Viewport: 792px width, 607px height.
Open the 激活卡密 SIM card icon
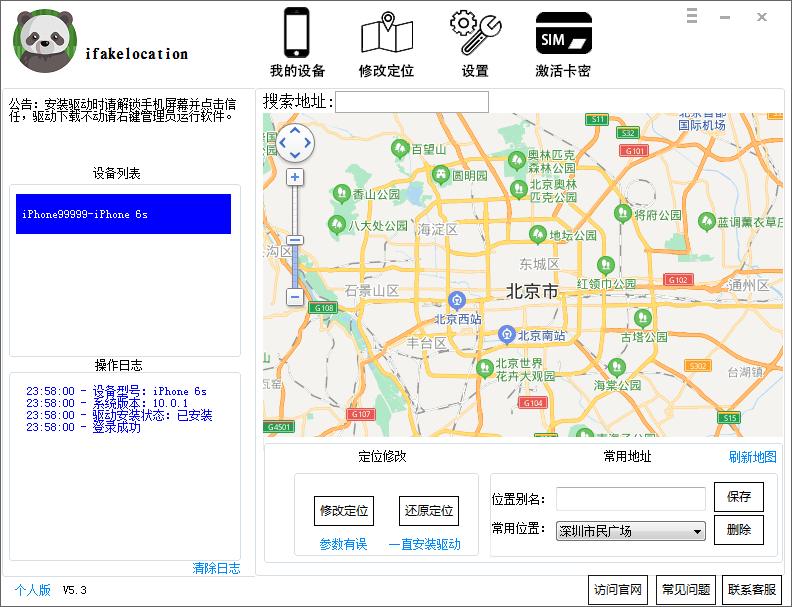(563, 33)
